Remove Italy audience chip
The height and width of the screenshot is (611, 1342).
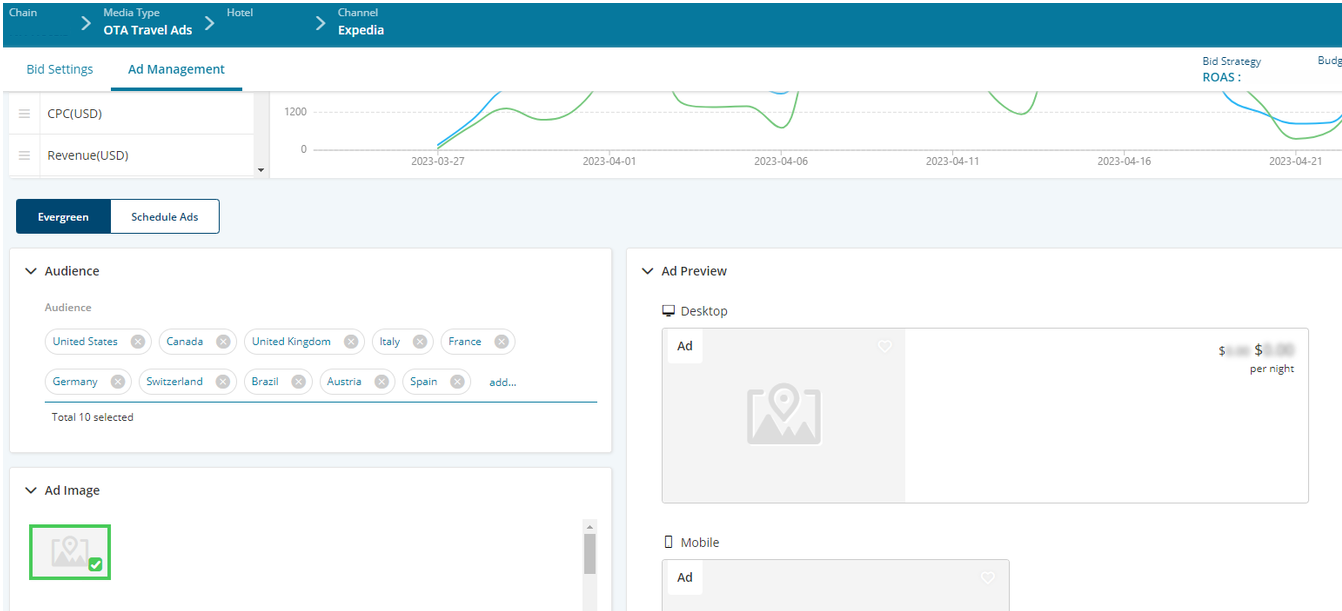coord(420,342)
